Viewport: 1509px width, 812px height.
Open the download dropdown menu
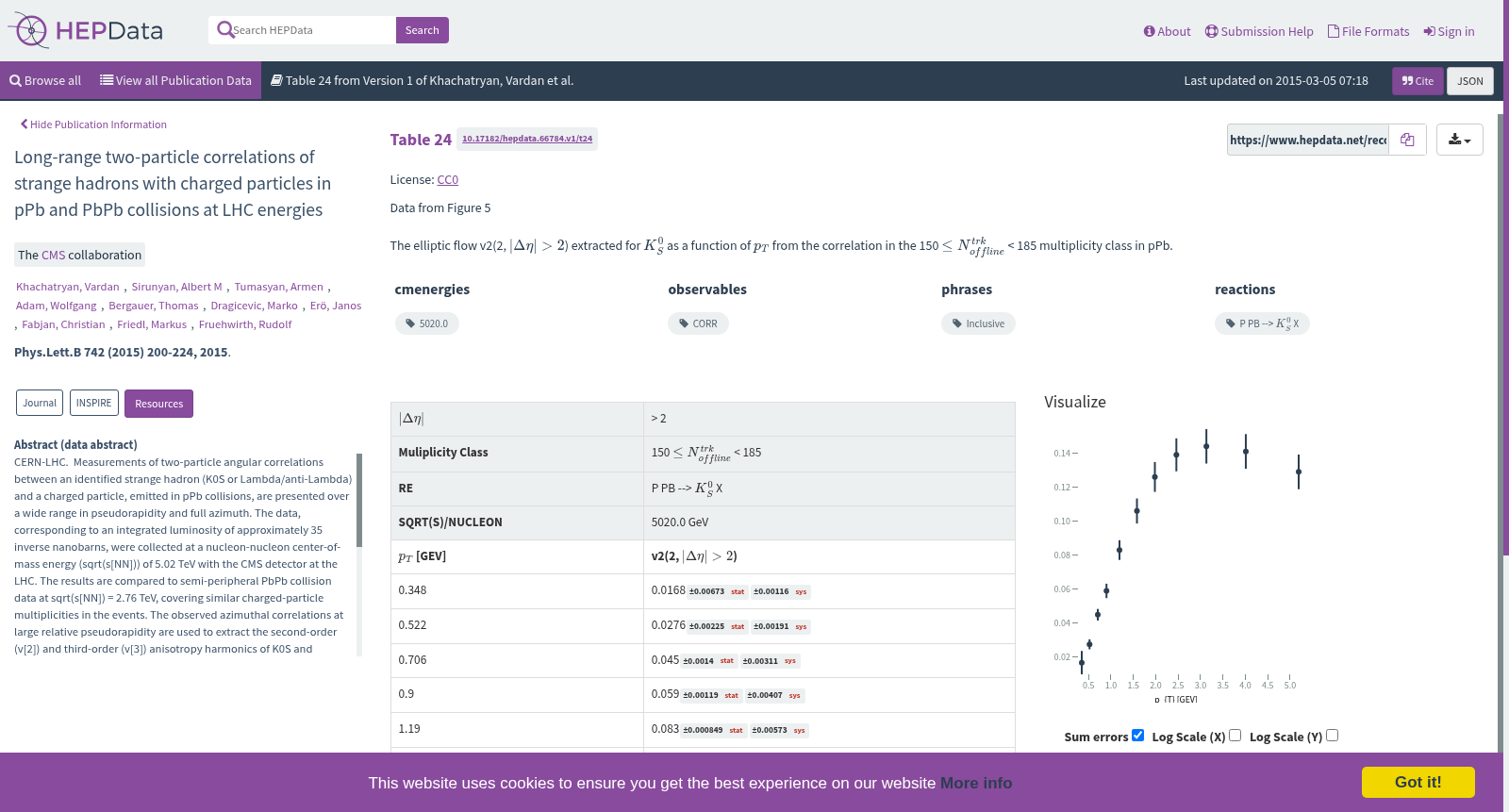click(1459, 140)
